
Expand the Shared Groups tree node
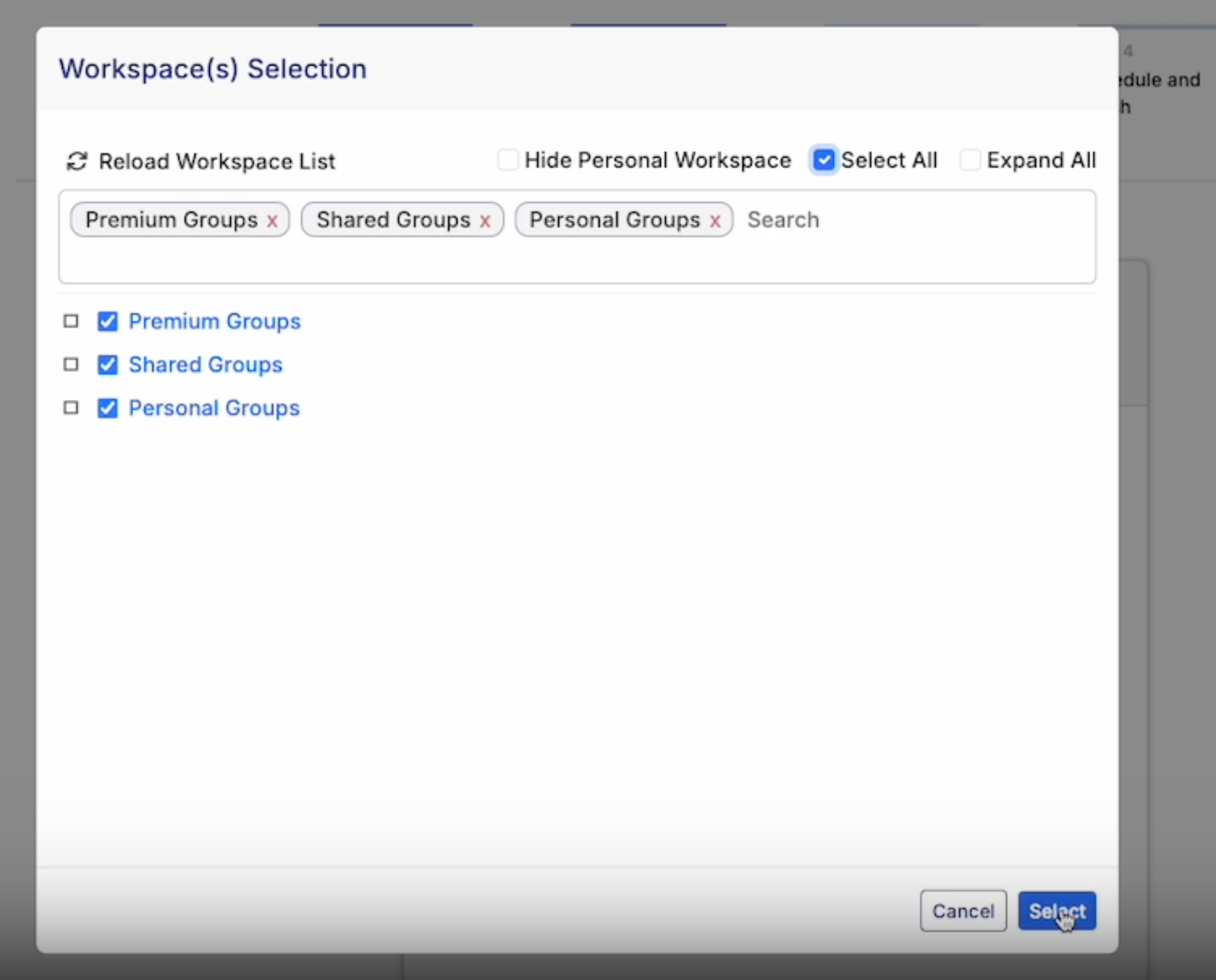click(70, 365)
